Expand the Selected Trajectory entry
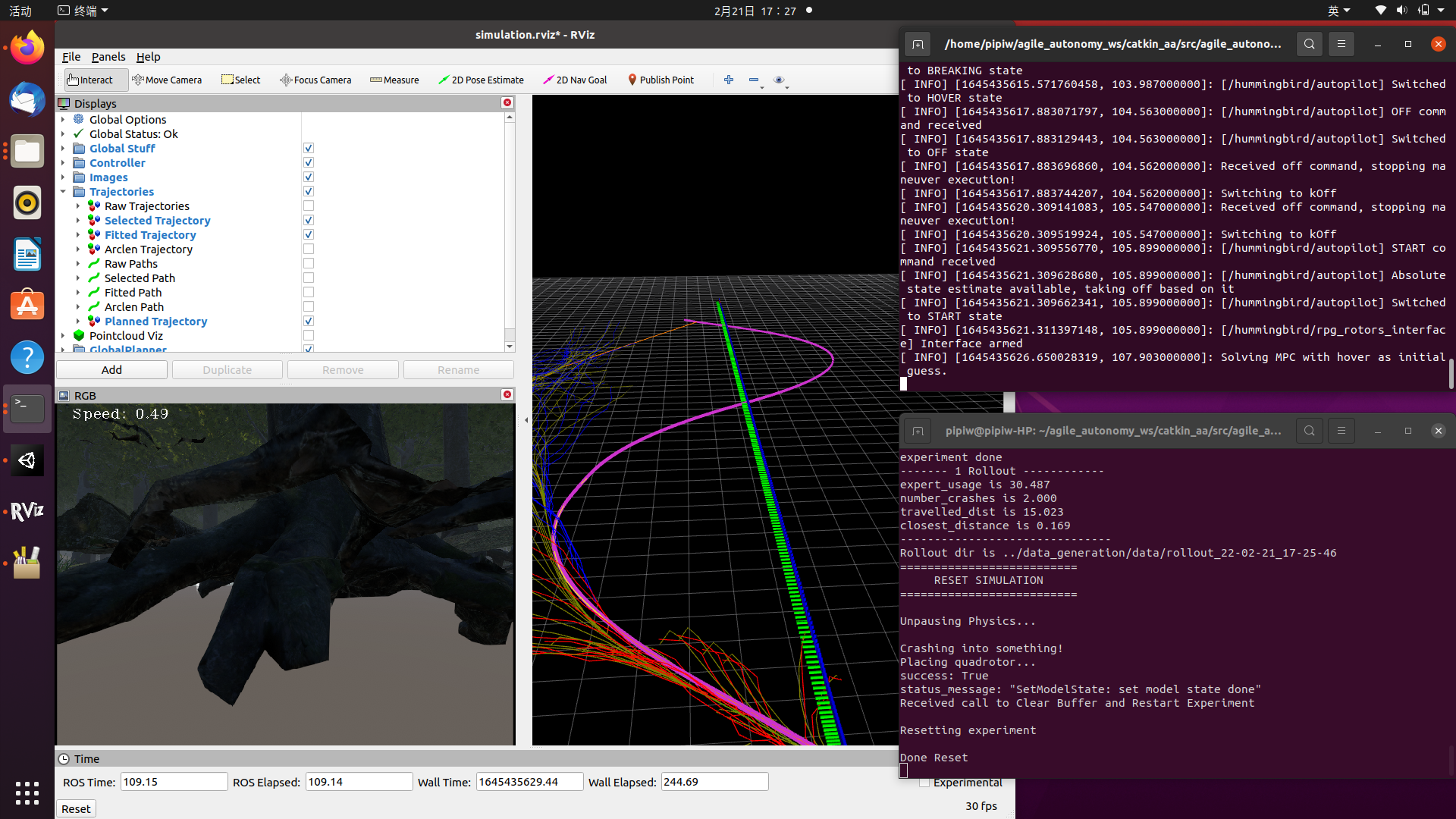The width and height of the screenshot is (1456, 819). pyautogui.click(x=77, y=221)
